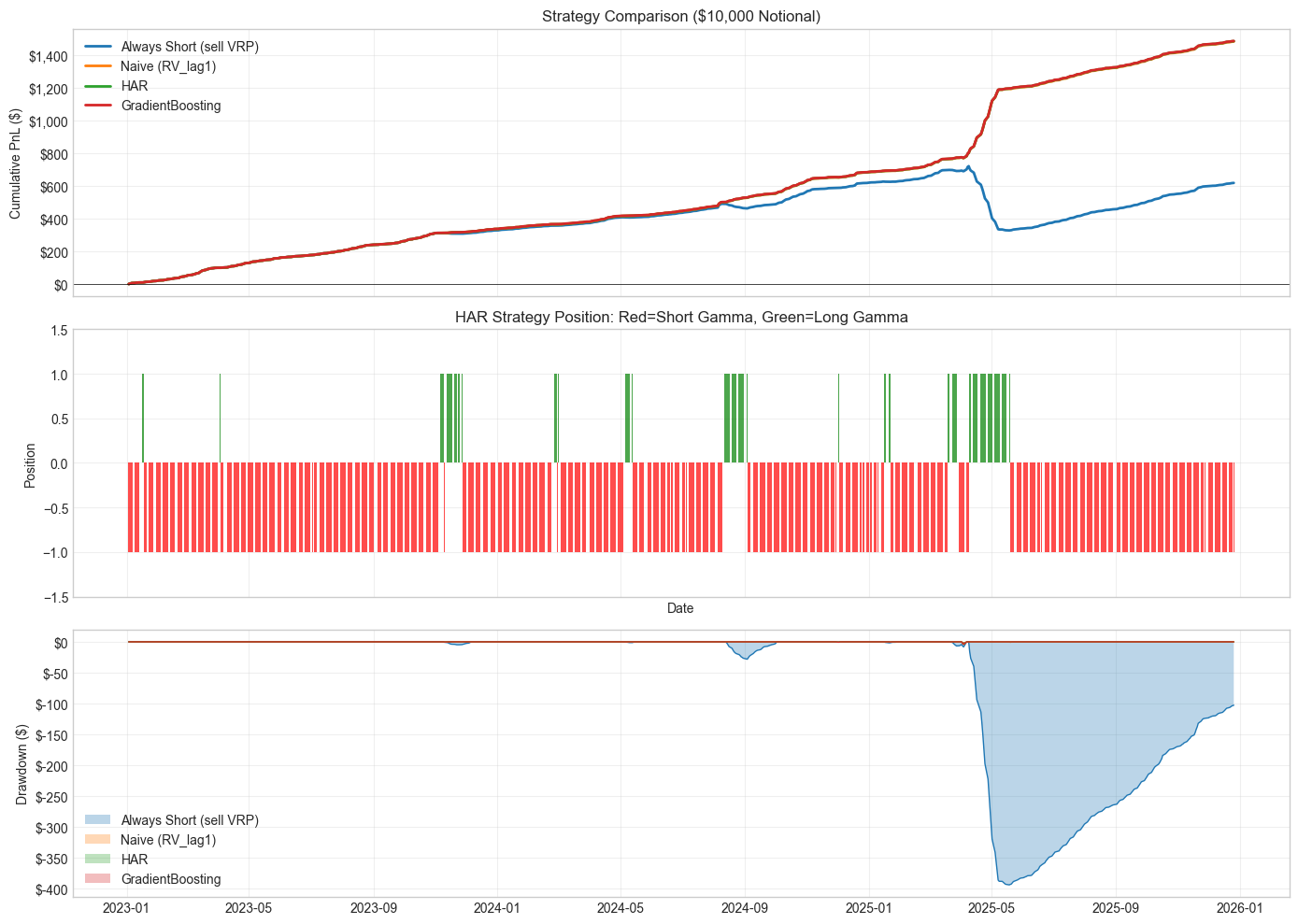This screenshot has width=1298, height=924.
Task: Click the peach Naive (RV_lag1) patch in Drawdown legend
Action: pyautogui.click(x=97, y=840)
